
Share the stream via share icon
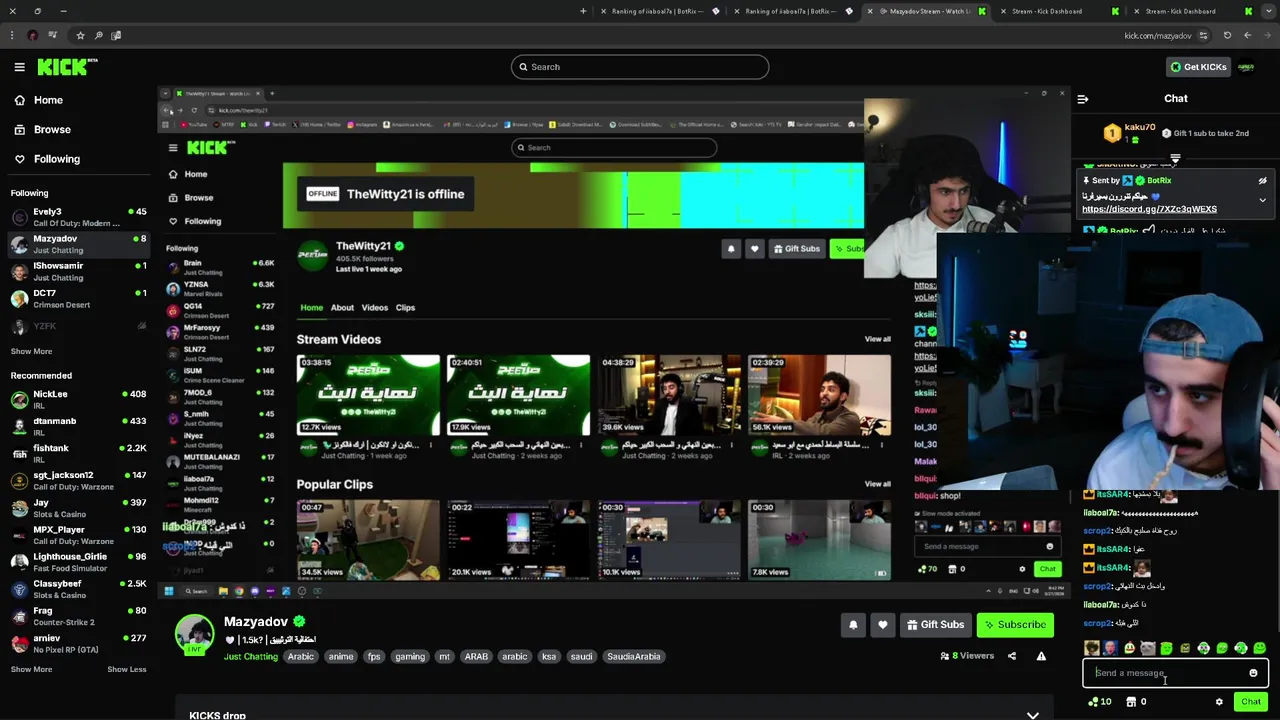[x=1011, y=656]
